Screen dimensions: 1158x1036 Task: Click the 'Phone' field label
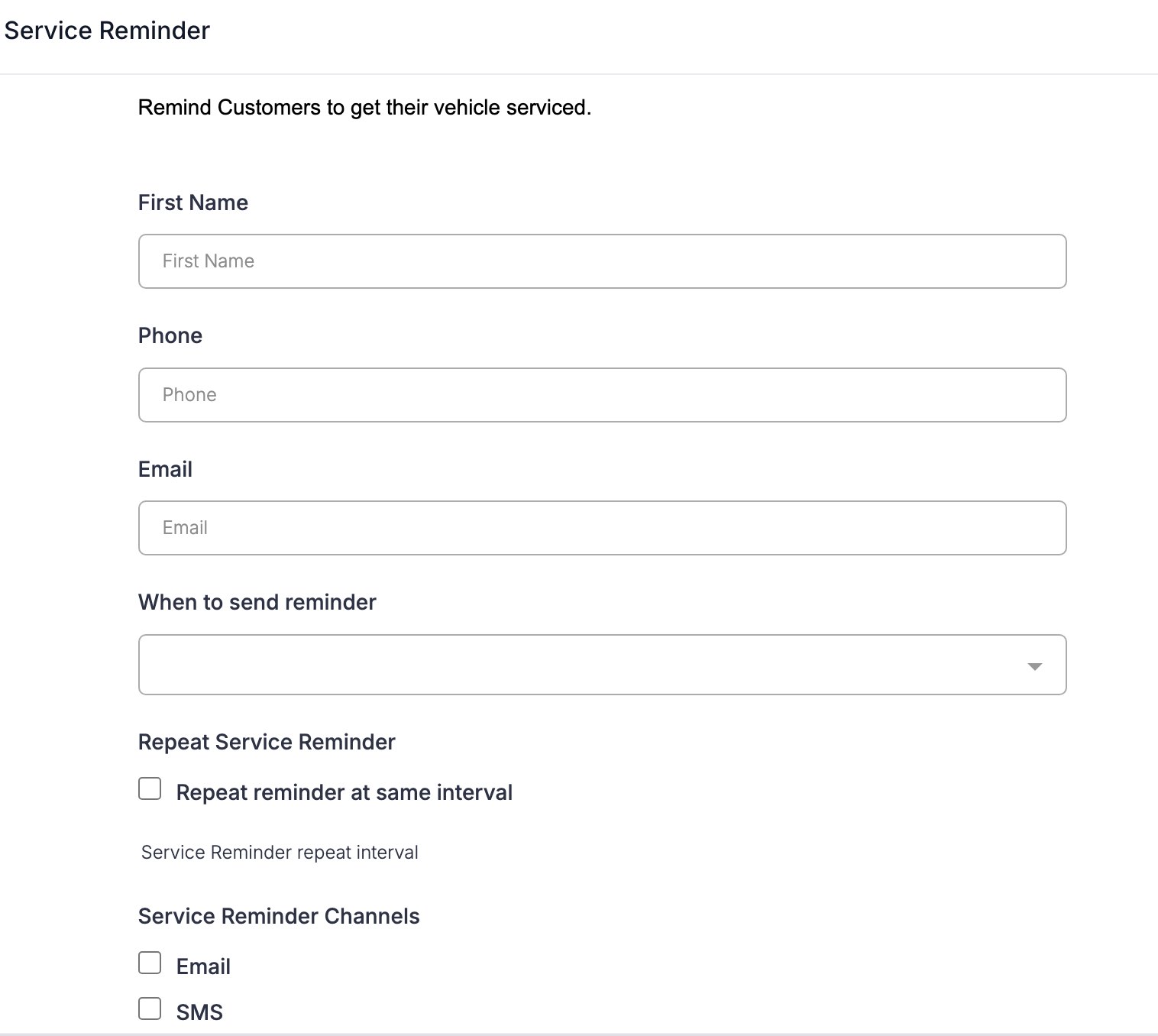point(170,335)
